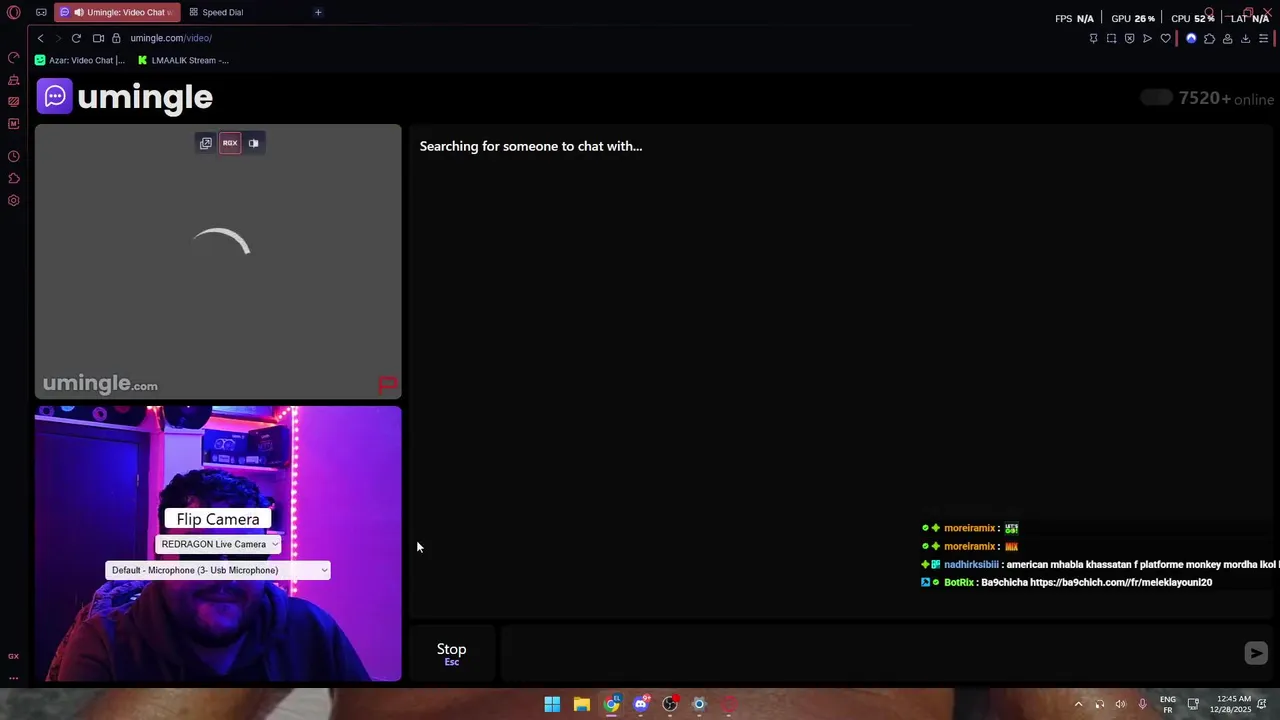1280x720 pixels.
Task: Open the extensions cube in the toolbar
Action: tap(1209, 38)
